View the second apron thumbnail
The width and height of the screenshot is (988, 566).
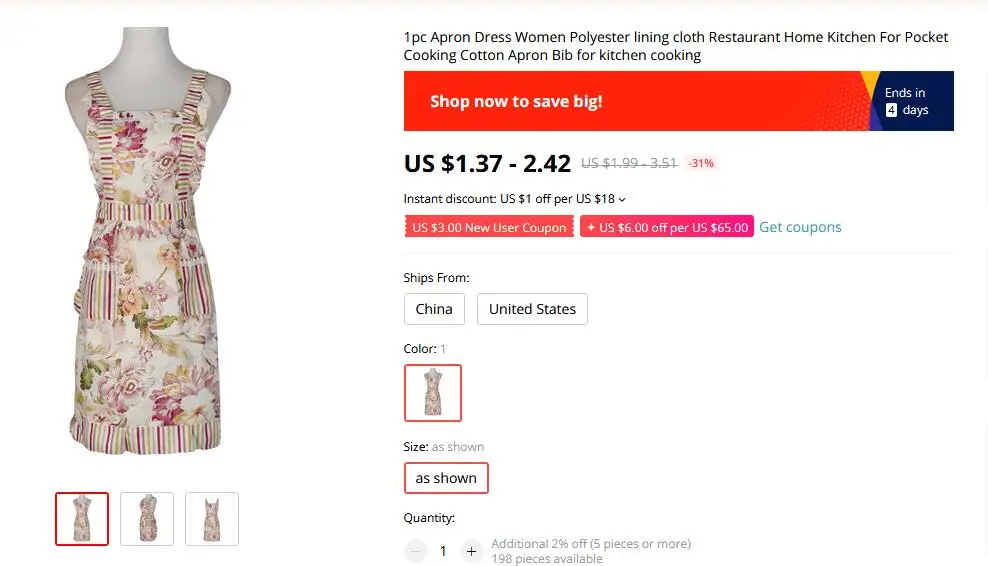(x=147, y=519)
